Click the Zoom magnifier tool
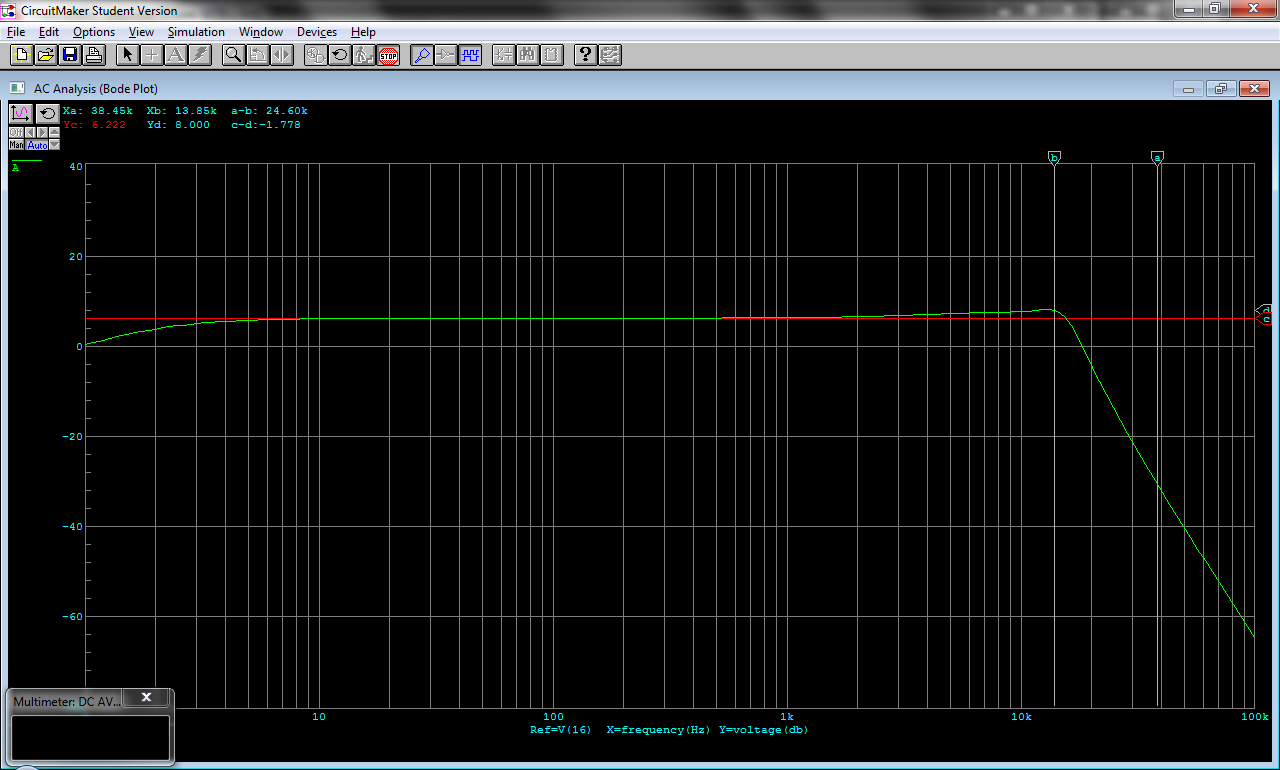Image resolution: width=1280 pixels, height=770 pixels. pyautogui.click(x=233, y=55)
